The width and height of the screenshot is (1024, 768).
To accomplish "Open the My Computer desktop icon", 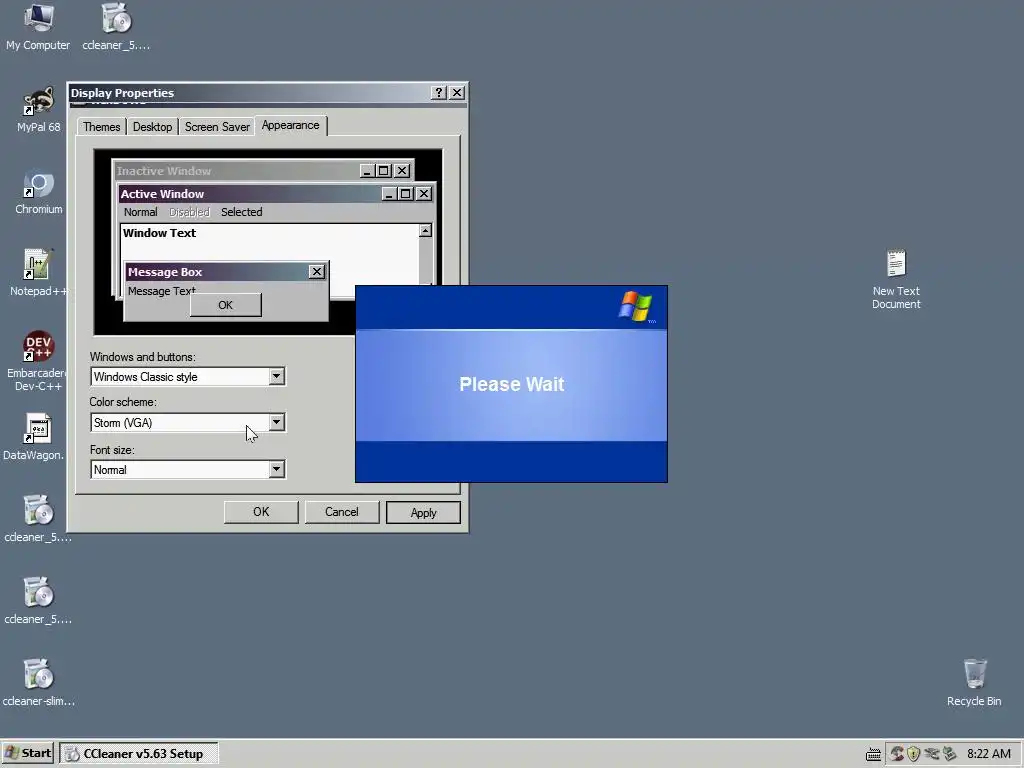I will coord(38,26).
